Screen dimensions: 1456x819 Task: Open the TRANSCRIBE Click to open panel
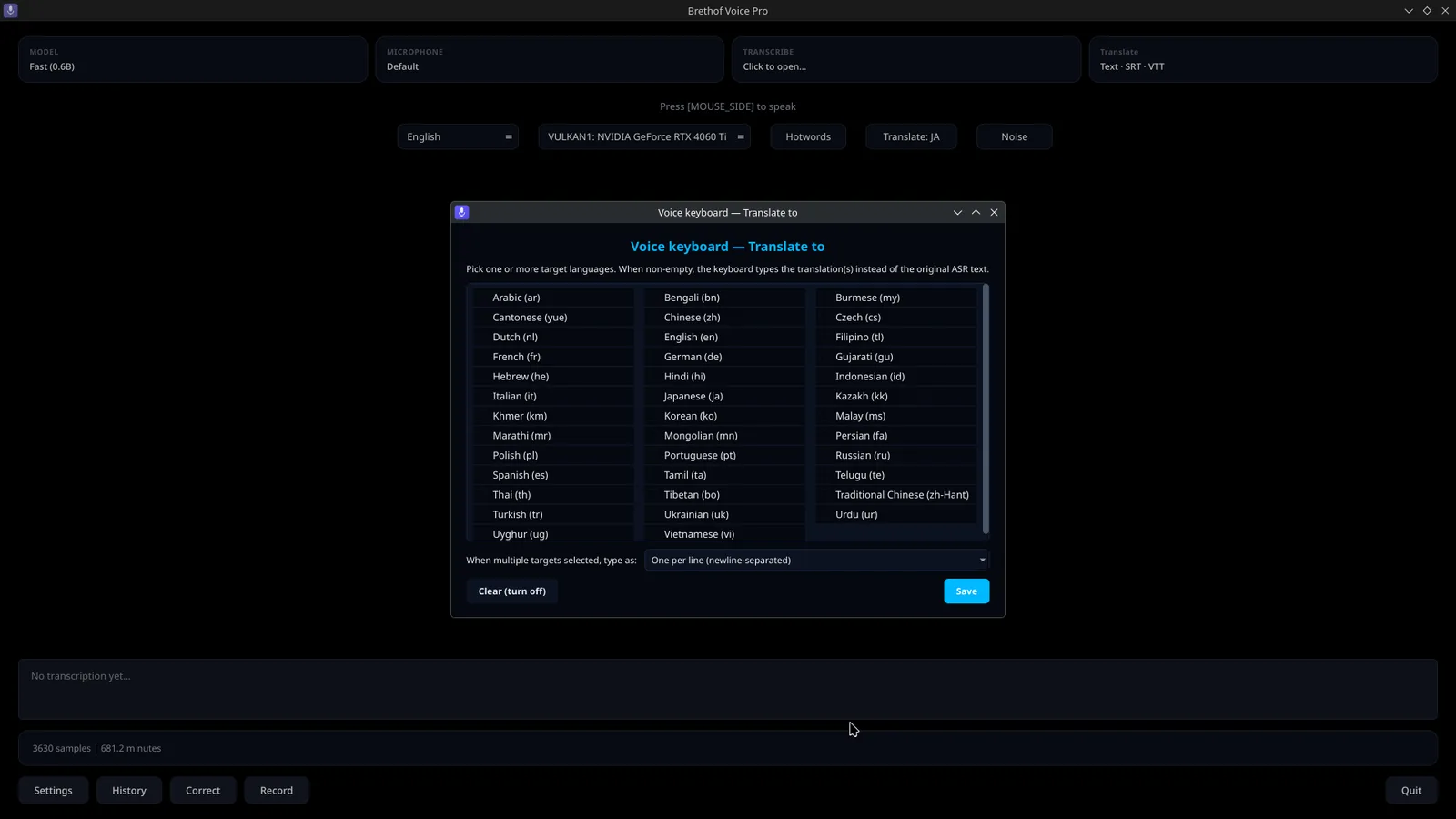906,59
